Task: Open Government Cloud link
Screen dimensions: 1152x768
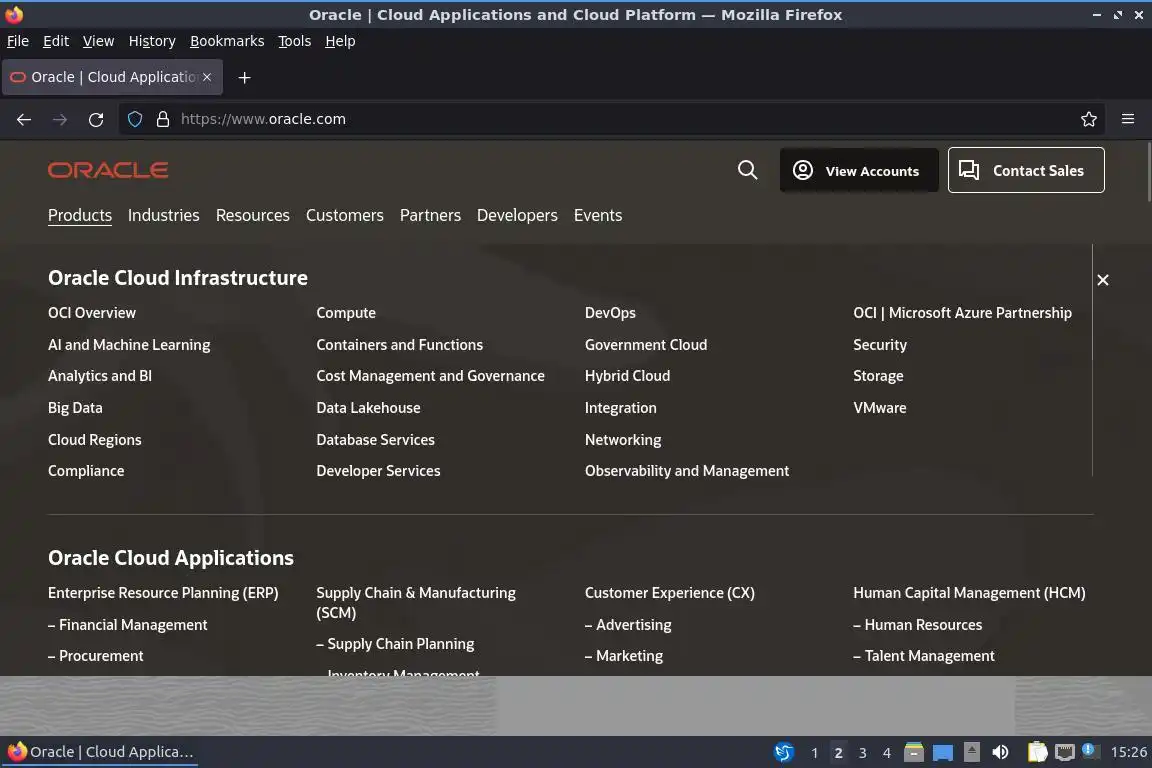Action: (646, 345)
